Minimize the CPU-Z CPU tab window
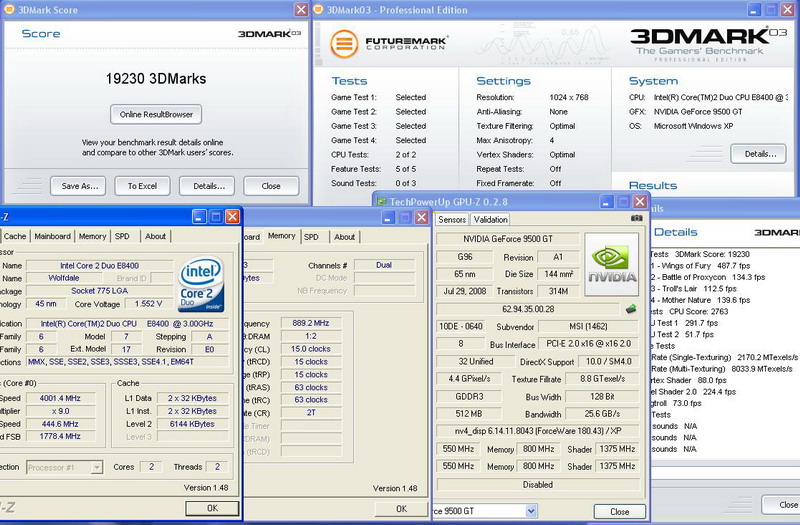The image size is (800, 525). (199, 217)
